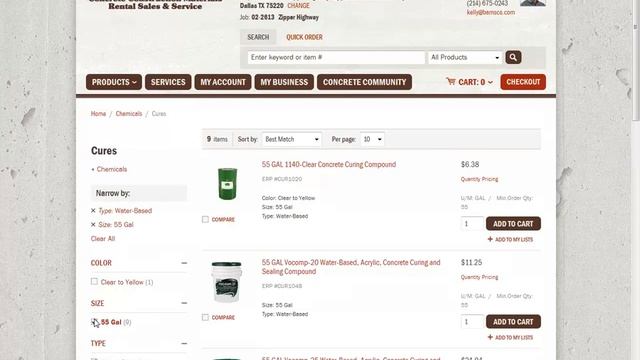
Task: Open 55 GAL 1140-Clear Concrete Curing Compound title
Action: [329, 164]
